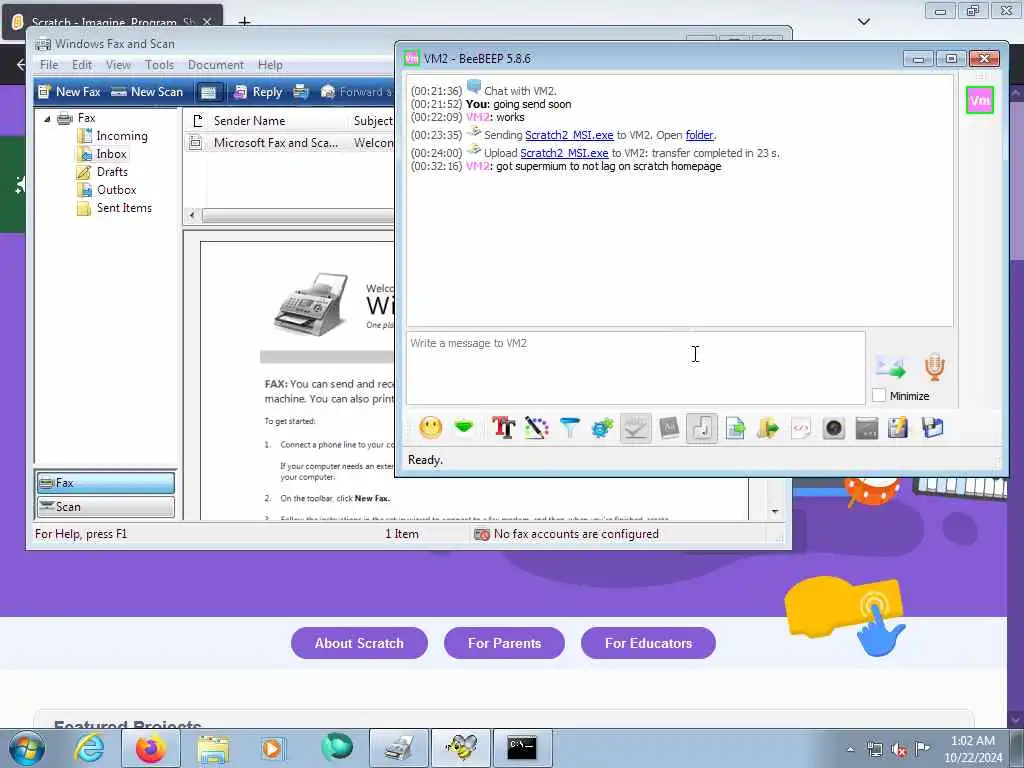This screenshot has height=768, width=1024.
Task: Click 'No fax accounts are configured' status text
Action: click(576, 534)
